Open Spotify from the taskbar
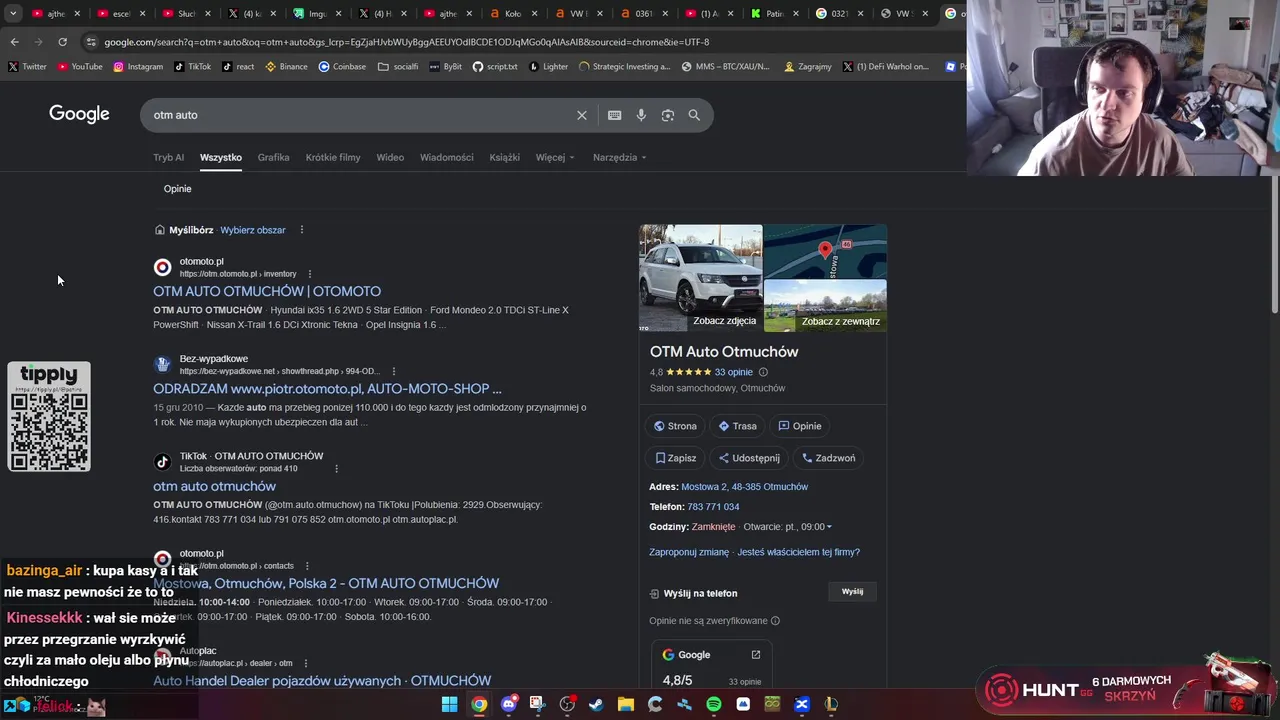This screenshot has width=1280, height=720. point(713,705)
